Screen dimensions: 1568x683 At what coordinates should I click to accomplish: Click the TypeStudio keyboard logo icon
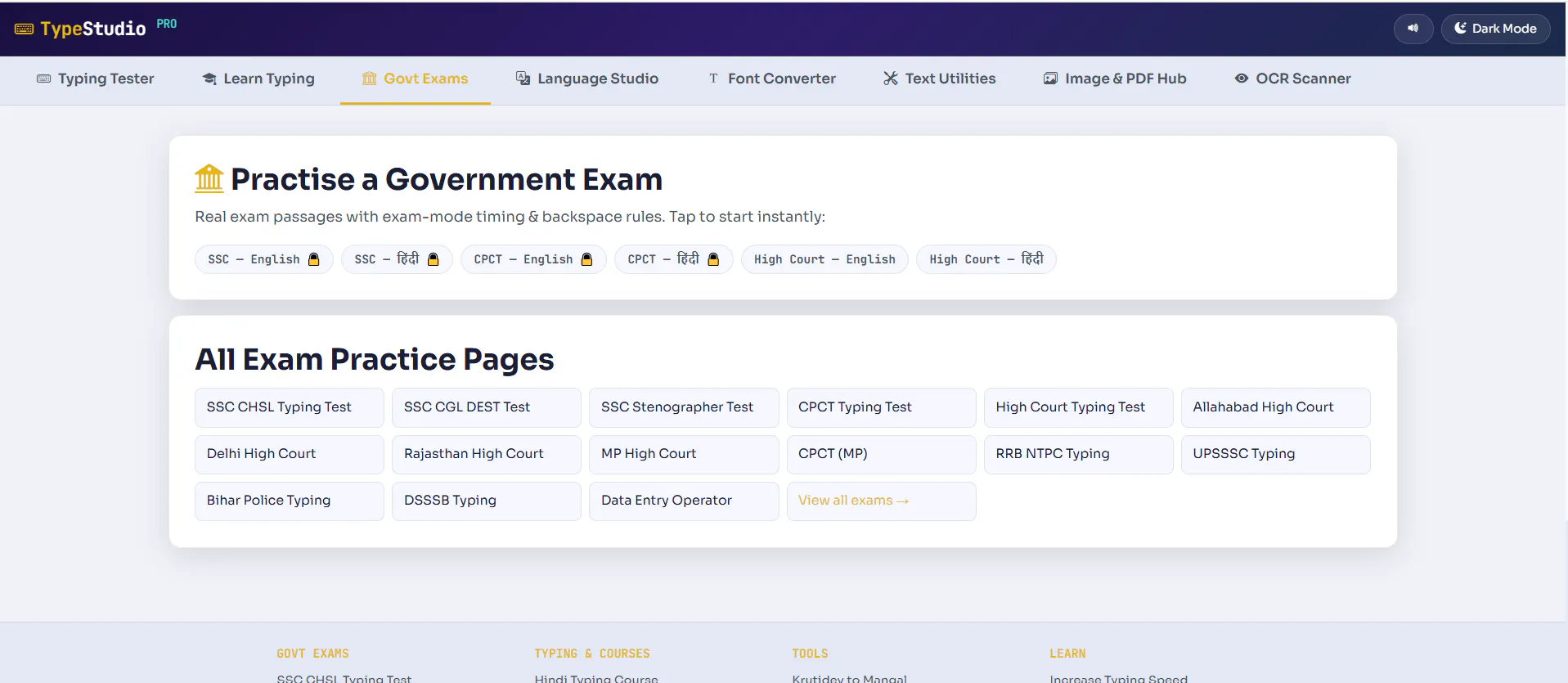(24, 29)
